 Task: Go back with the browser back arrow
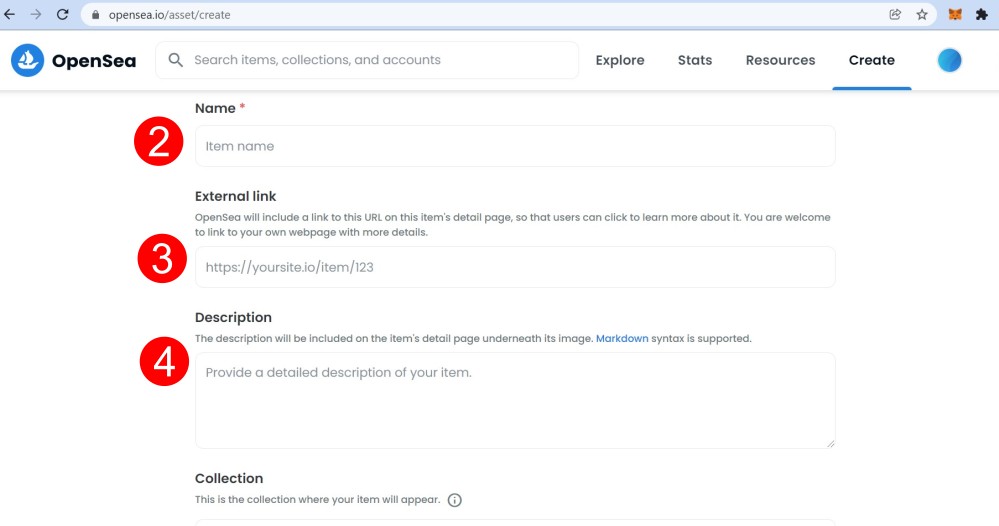pyautogui.click(x=10, y=14)
